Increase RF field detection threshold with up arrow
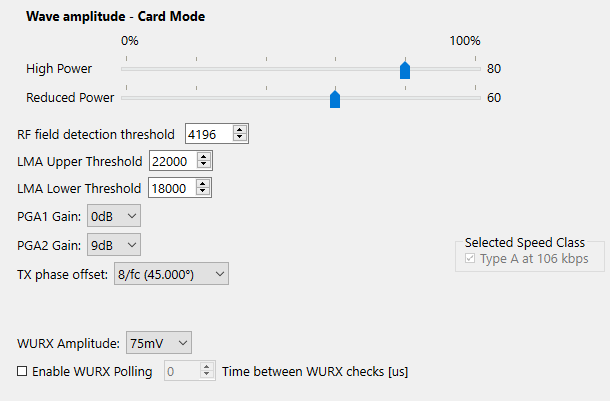The image size is (610, 401). pyautogui.click(x=239, y=130)
